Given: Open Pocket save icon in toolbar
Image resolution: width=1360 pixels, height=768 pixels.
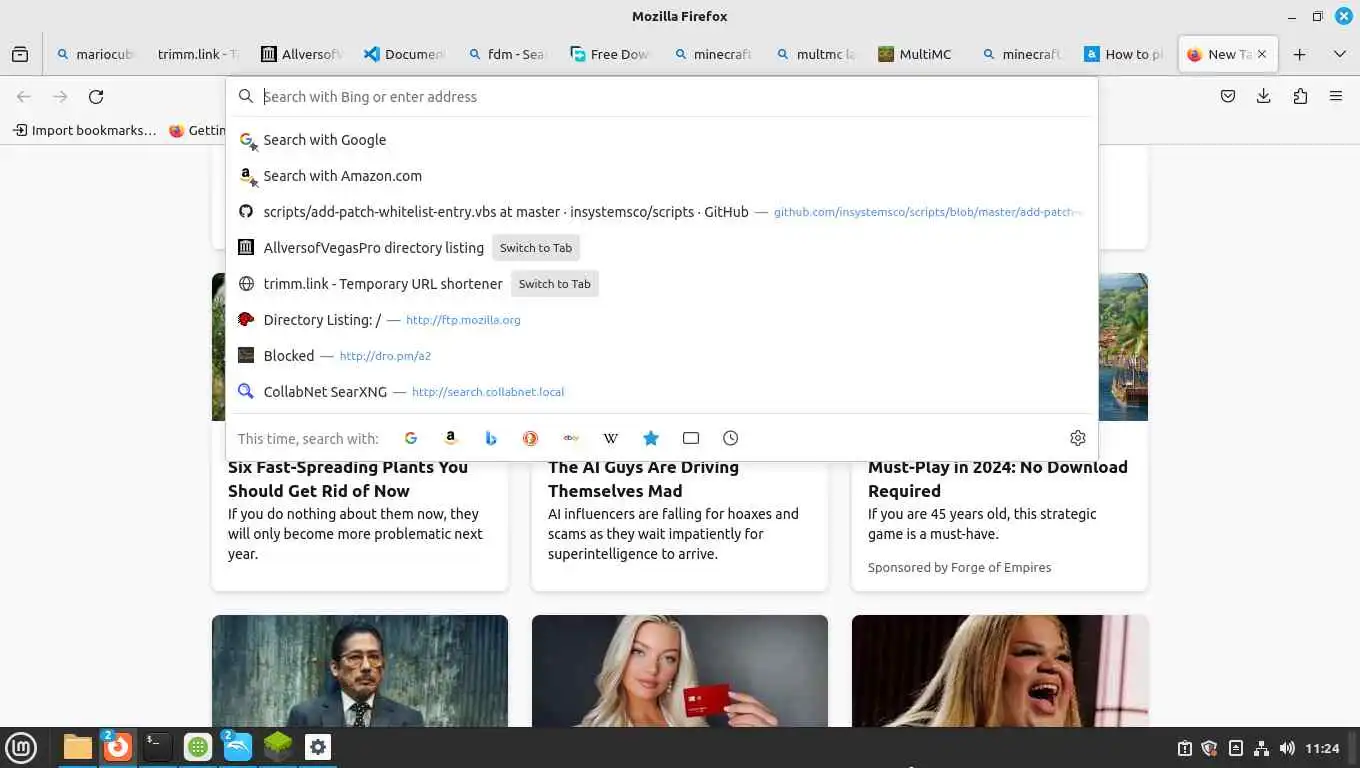Looking at the screenshot, I should tap(1228, 97).
